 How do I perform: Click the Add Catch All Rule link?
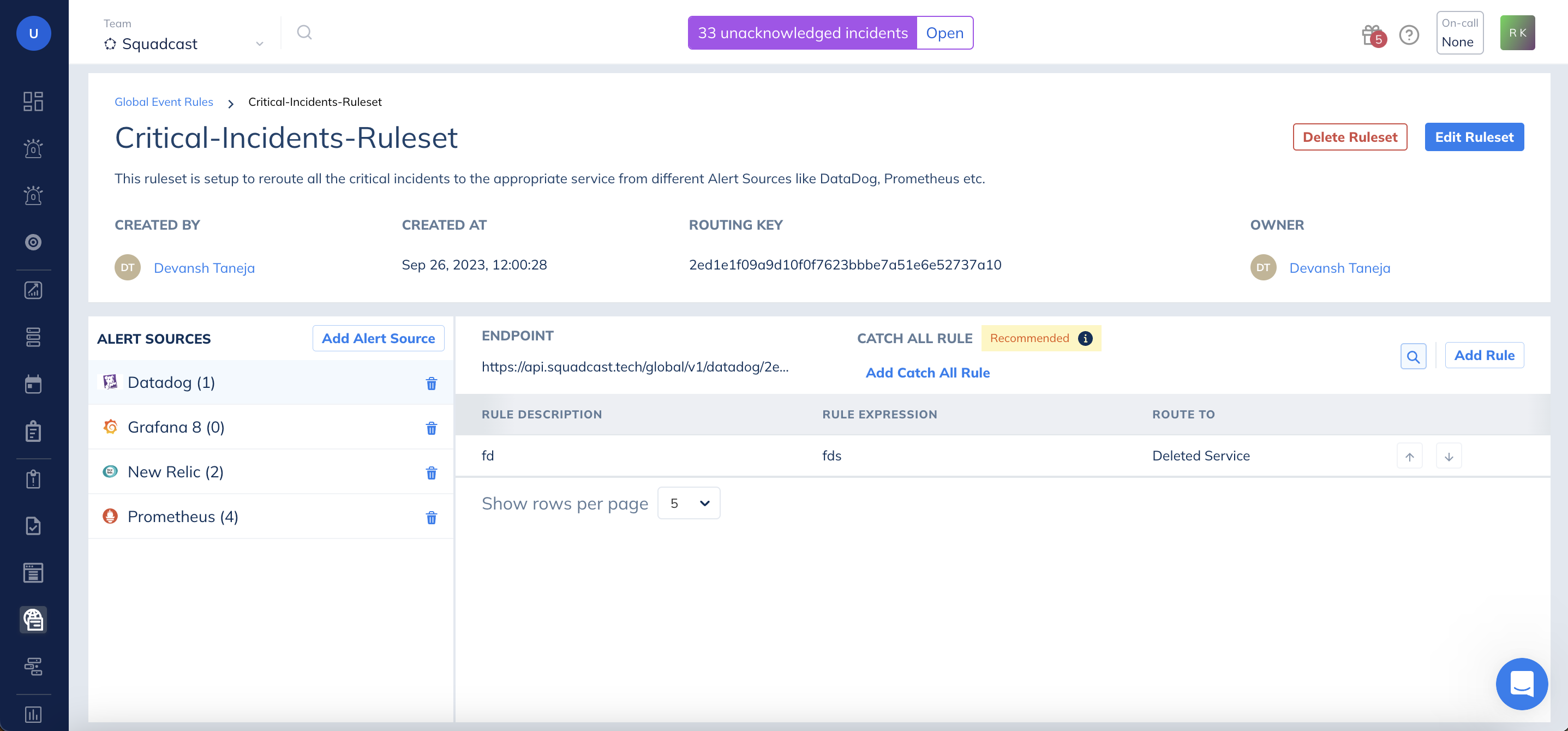(927, 373)
